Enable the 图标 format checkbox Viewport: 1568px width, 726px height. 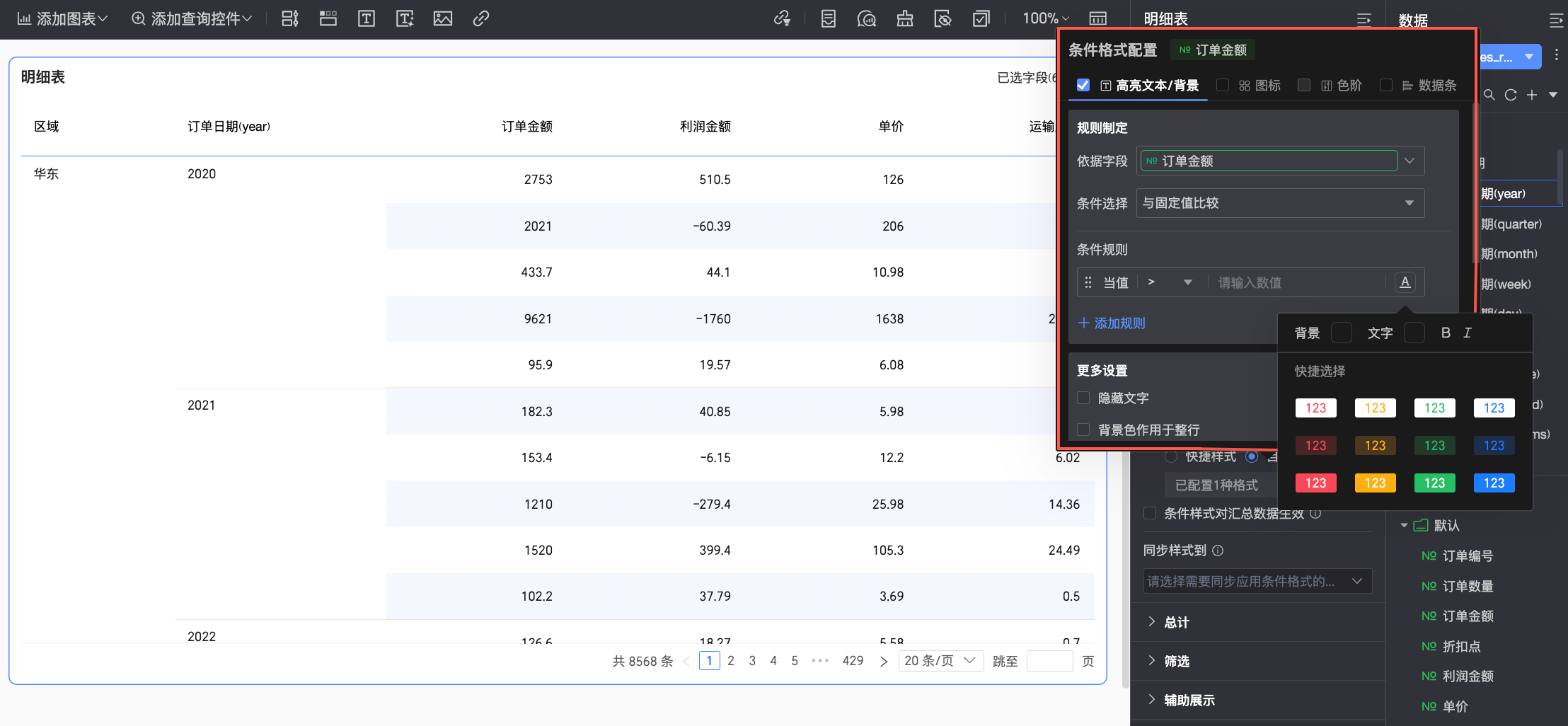pos(1222,85)
